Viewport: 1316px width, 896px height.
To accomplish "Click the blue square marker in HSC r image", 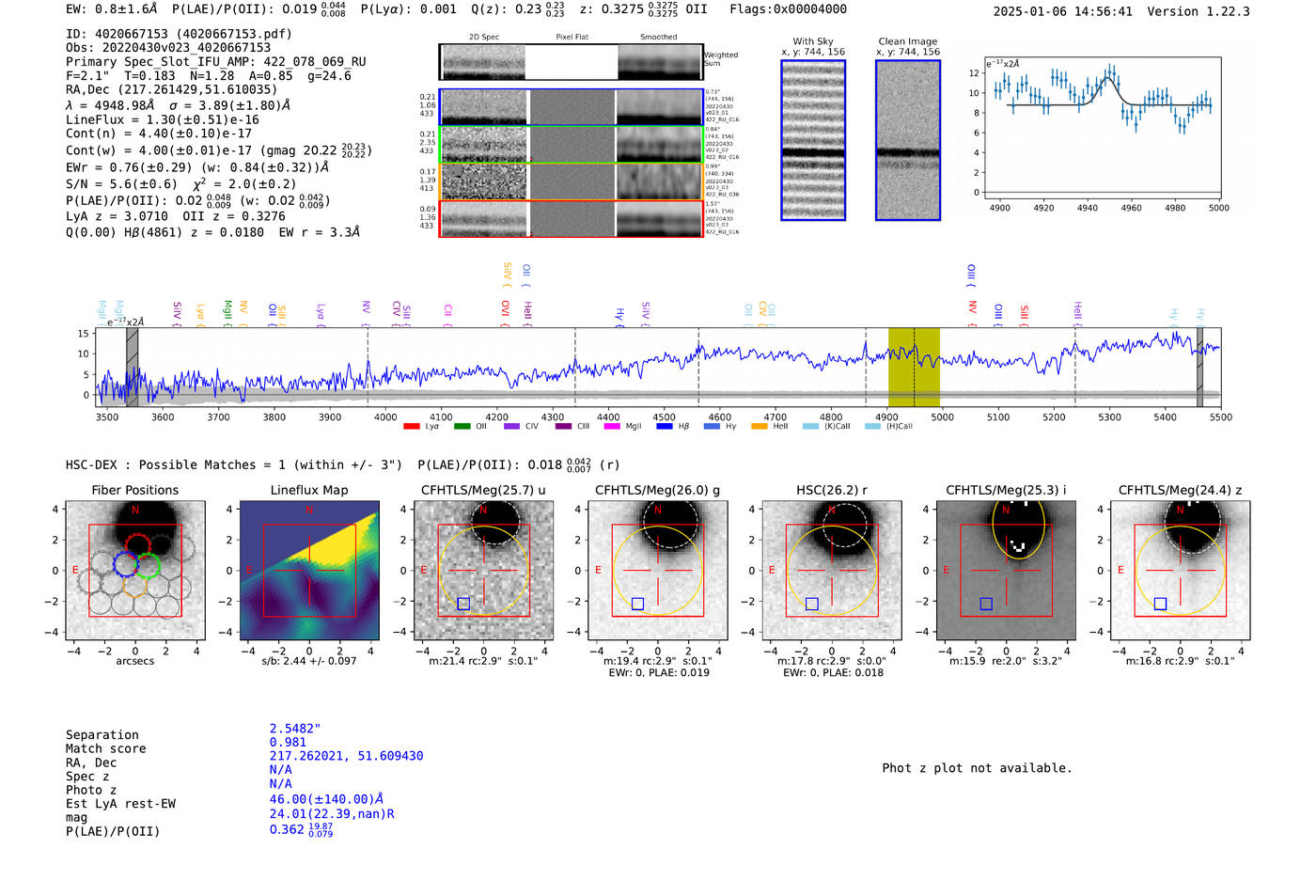I will 812,604.
